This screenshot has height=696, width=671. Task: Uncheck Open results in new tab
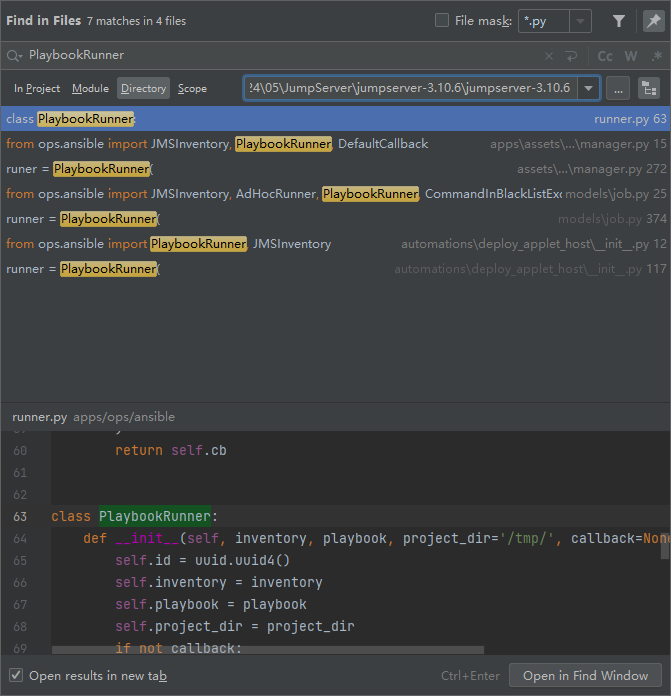click(x=16, y=675)
